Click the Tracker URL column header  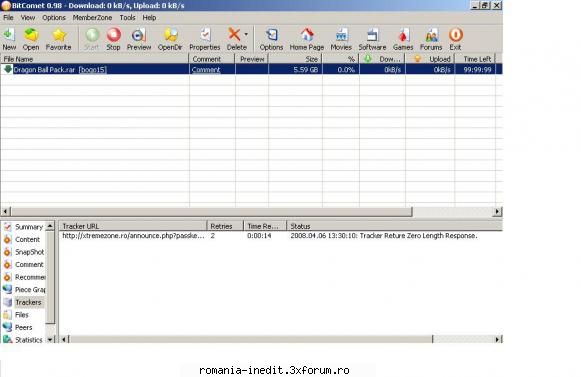click(x=132, y=226)
